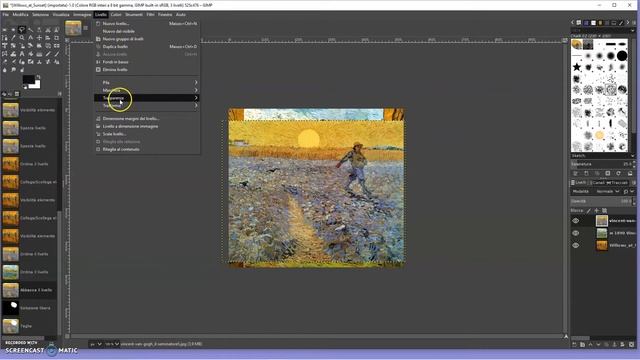
Task: Select the Rectangle Select tool
Action: (x=4, y=29)
